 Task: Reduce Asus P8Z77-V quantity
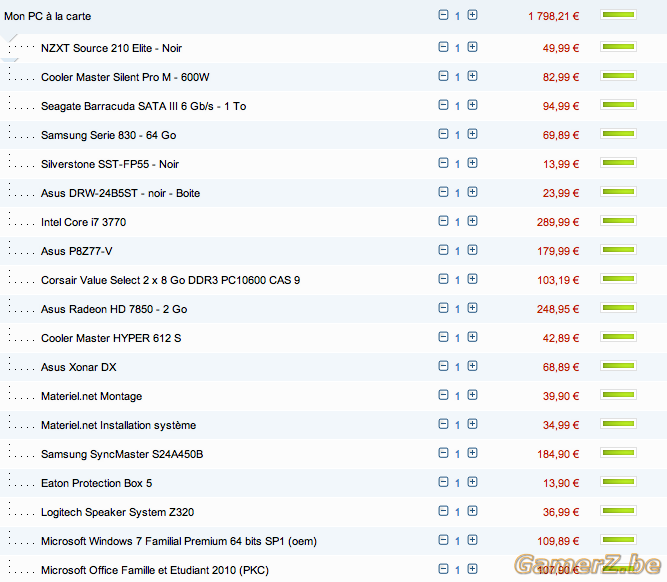pos(443,250)
